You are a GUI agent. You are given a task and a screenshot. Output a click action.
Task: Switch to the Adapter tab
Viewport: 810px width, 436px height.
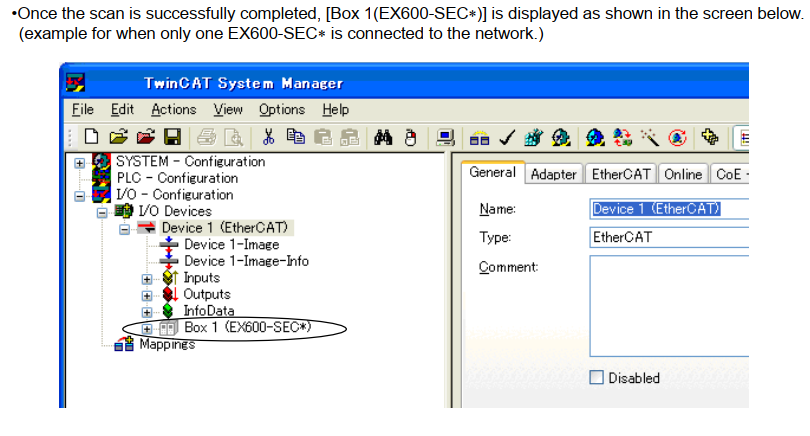pos(554,175)
